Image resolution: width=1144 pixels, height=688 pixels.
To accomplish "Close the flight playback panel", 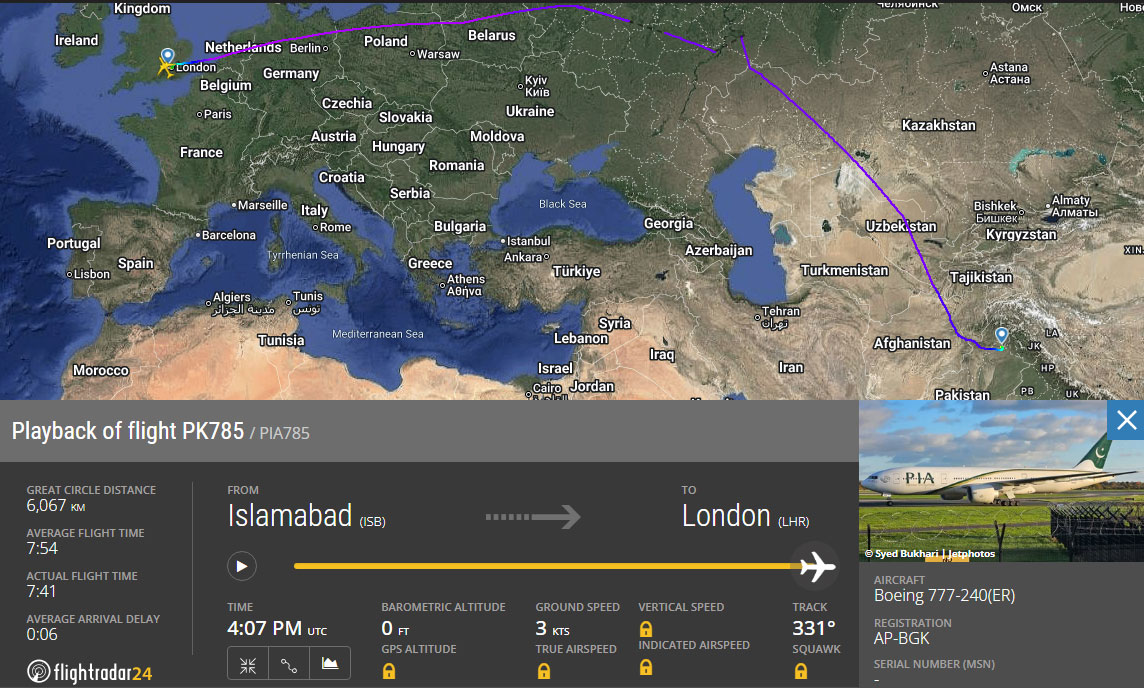I will (x=1126, y=420).
